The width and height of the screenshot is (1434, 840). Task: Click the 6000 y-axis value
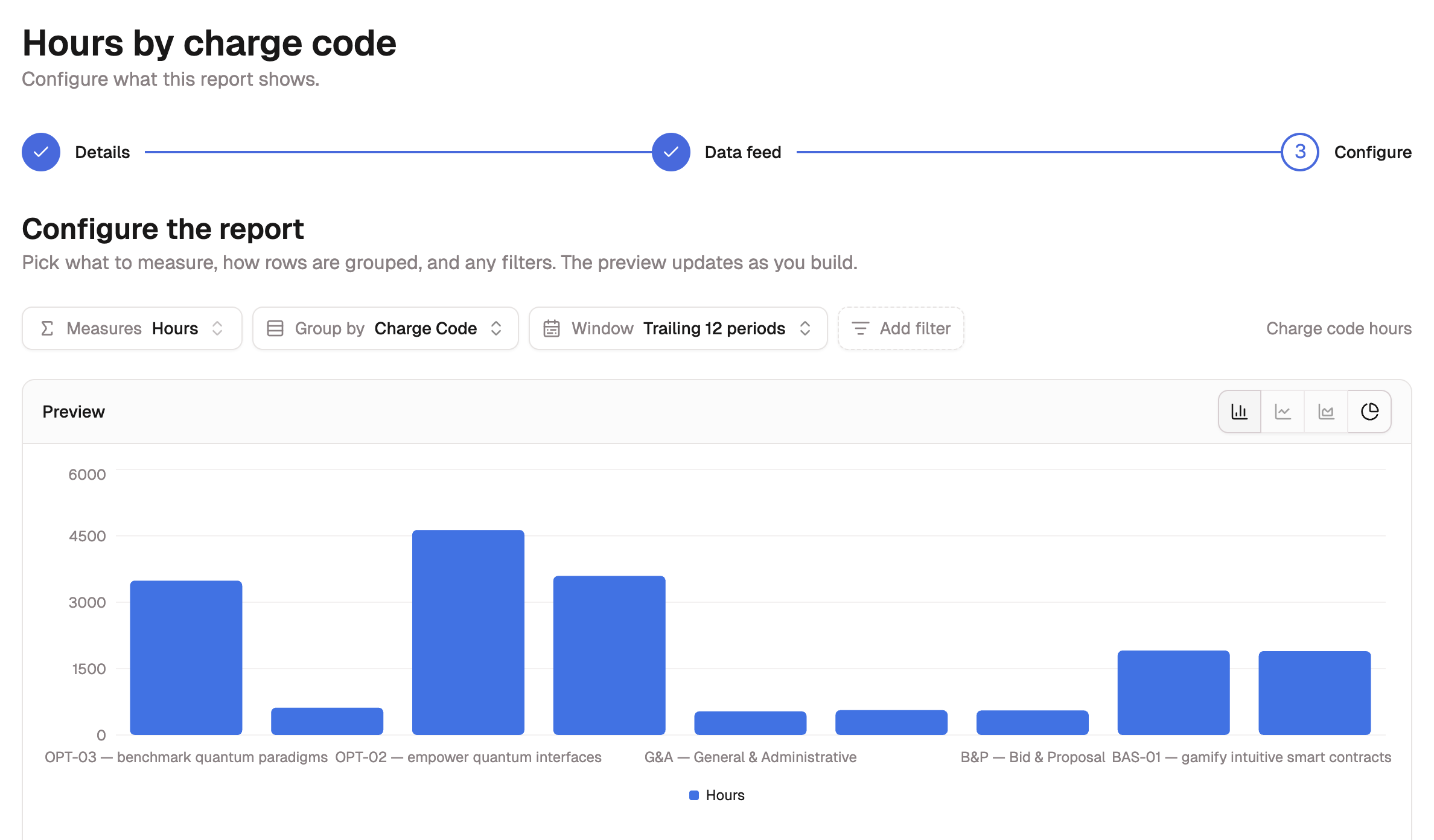(87, 474)
